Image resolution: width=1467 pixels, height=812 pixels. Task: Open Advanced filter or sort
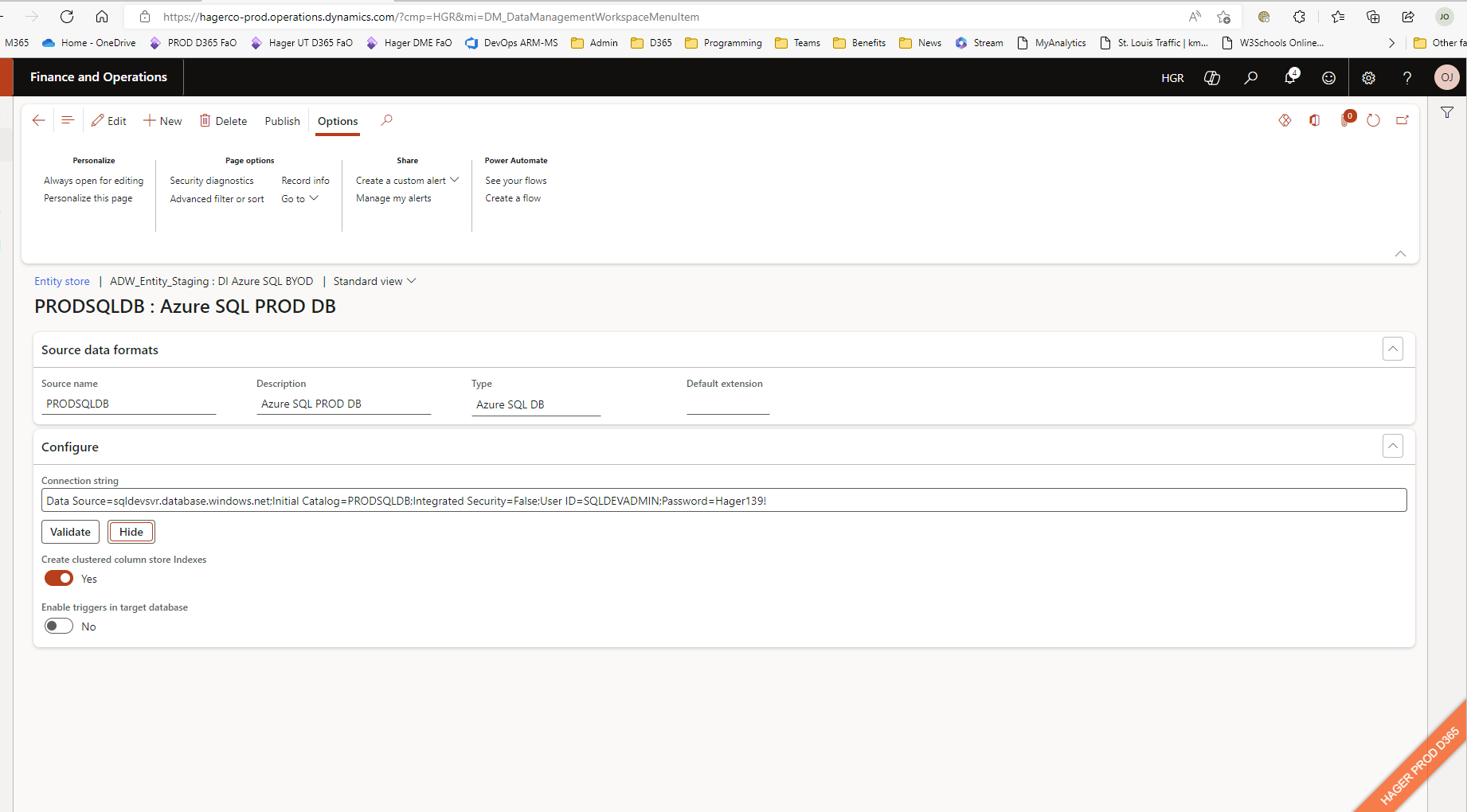[x=217, y=199]
